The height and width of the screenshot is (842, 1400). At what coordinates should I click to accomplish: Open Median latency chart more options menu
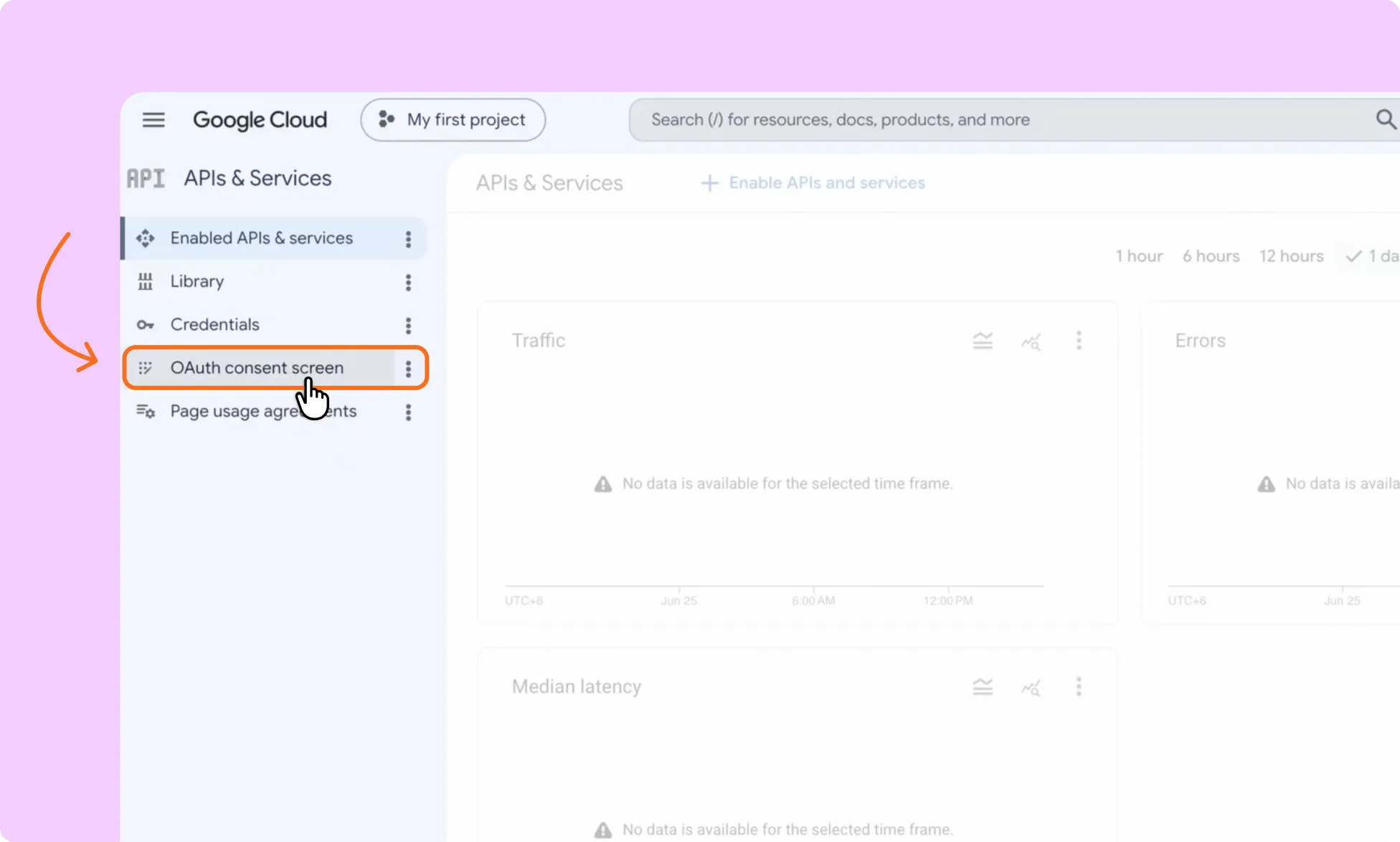click(1079, 686)
